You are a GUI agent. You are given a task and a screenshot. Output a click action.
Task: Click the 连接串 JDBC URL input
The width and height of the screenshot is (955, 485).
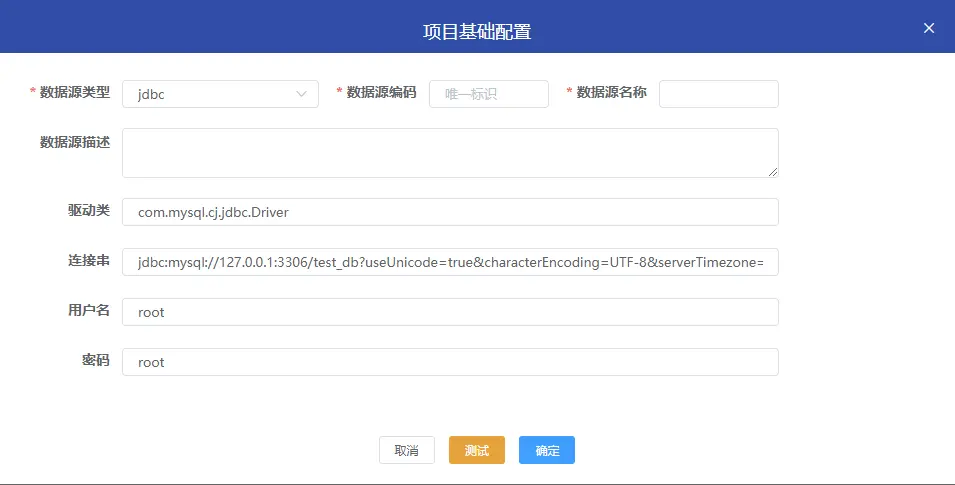coord(449,262)
